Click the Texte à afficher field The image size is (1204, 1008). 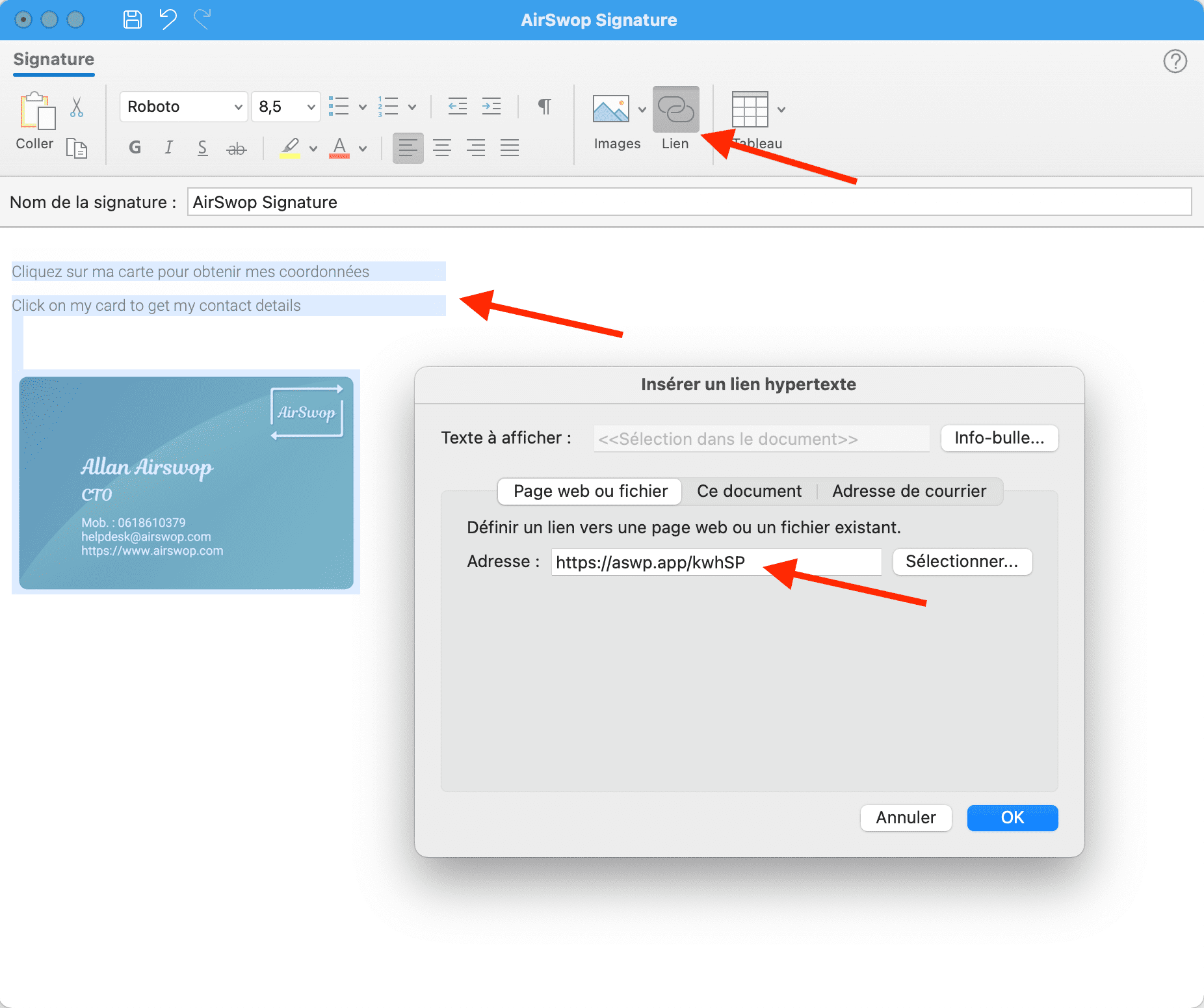(761, 439)
